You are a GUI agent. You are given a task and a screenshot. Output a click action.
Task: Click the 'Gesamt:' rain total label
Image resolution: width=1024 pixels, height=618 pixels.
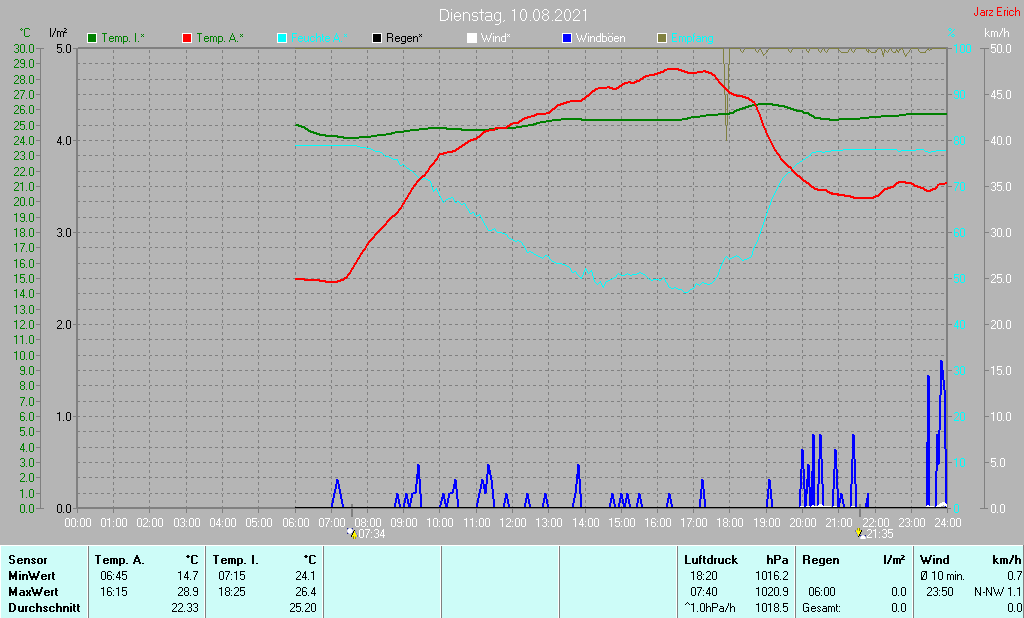(822, 607)
